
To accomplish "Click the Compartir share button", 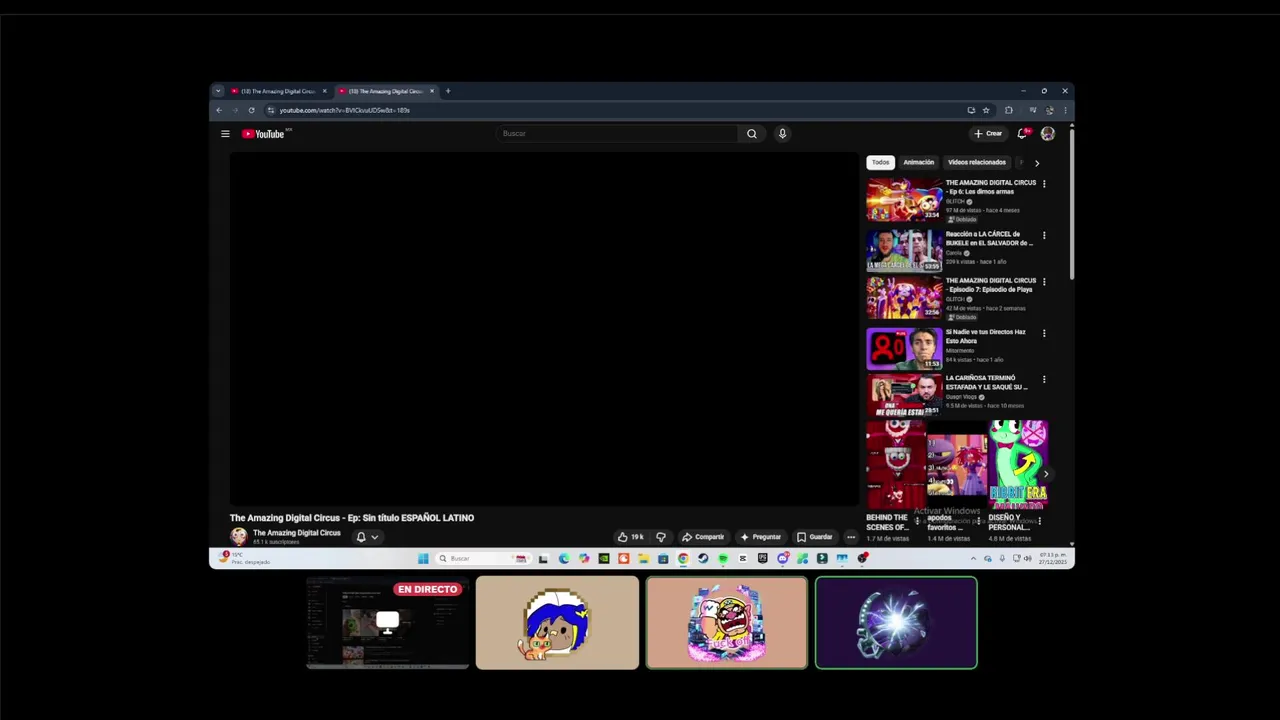I will click(703, 537).
